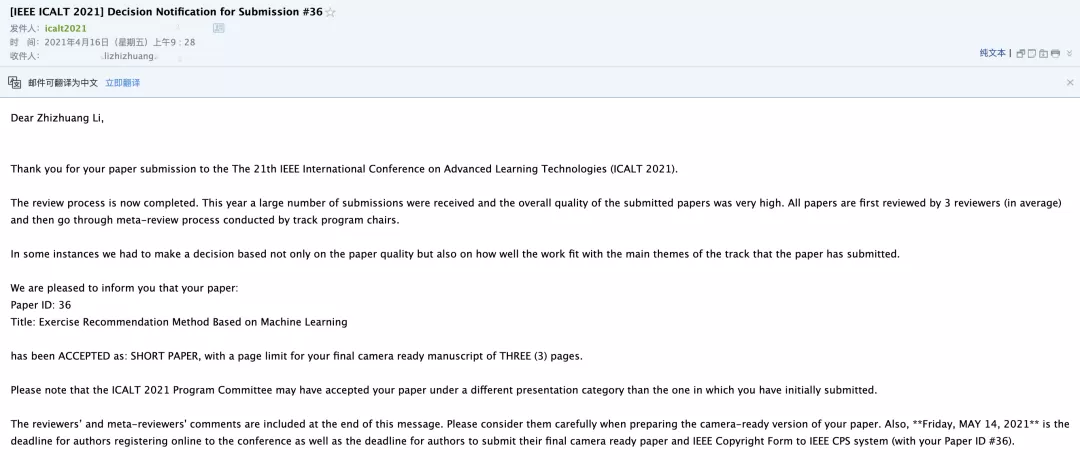Image resolution: width=1080 pixels, height=460 pixels.
Task: Star the ICALT decision notification email
Action: [x=330, y=12]
